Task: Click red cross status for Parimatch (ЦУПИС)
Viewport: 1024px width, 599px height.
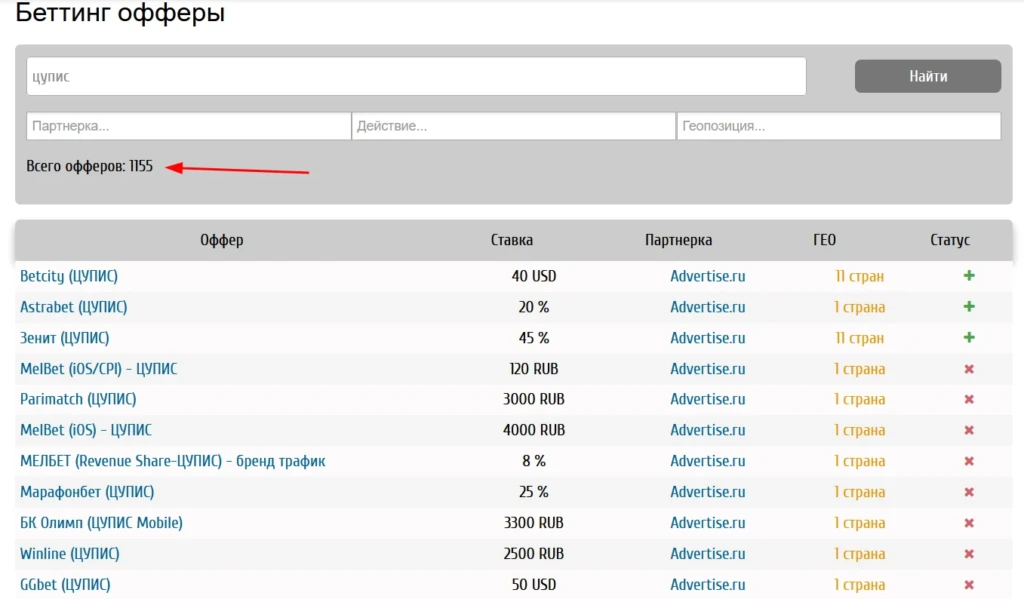Action: (x=969, y=399)
